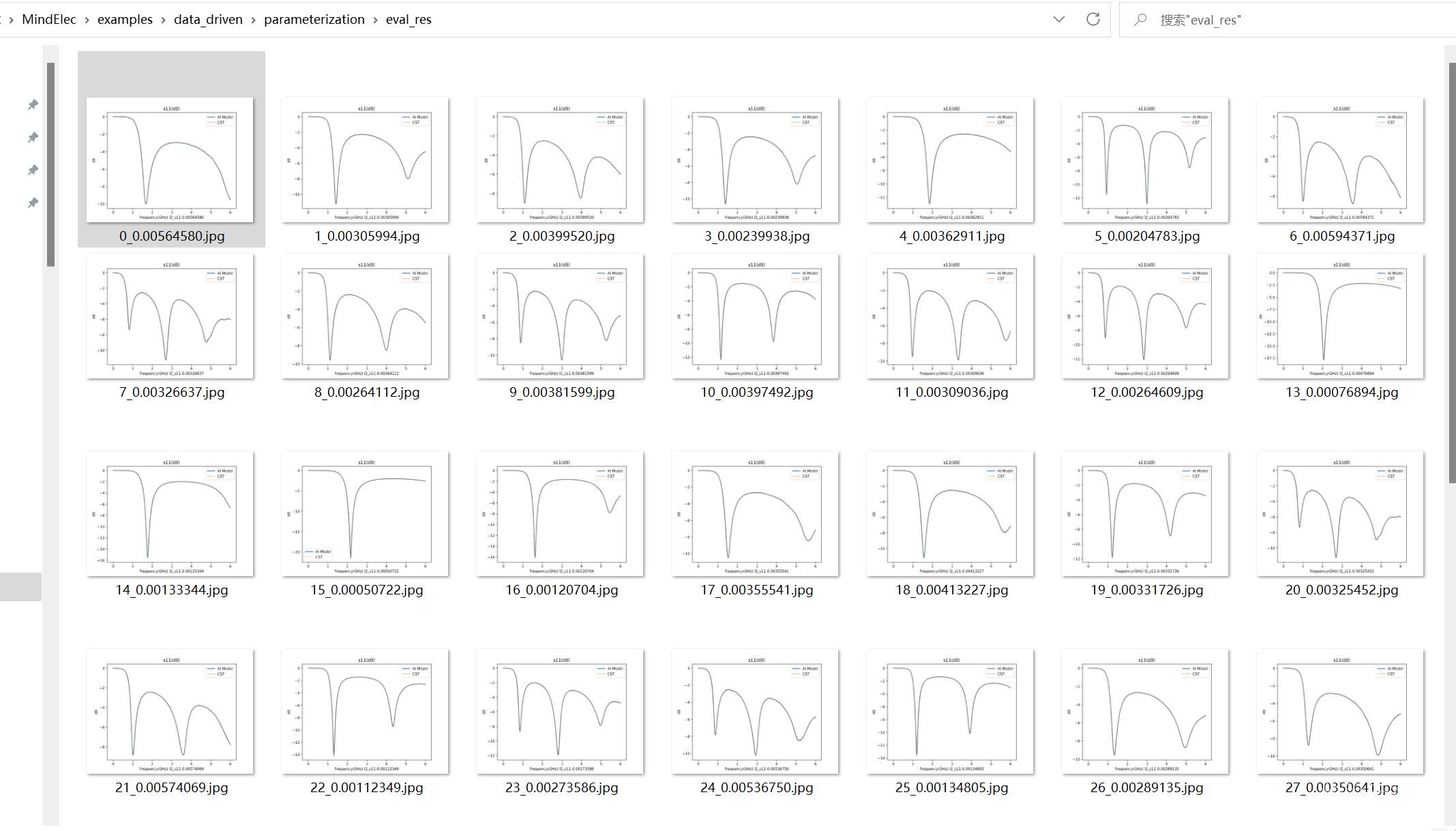The image size is (1456, 831).
Task: Click the second pin icon in sidebar
Action: tap(33, 137)
